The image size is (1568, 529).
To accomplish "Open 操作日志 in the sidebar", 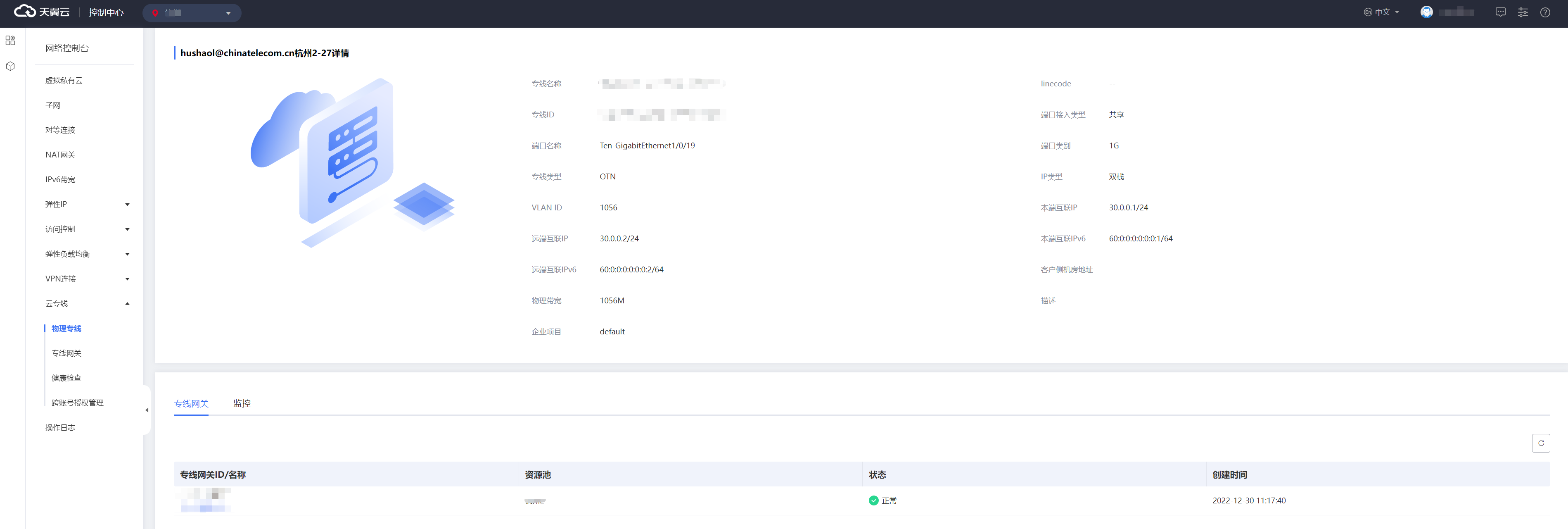I will (60, 428).
